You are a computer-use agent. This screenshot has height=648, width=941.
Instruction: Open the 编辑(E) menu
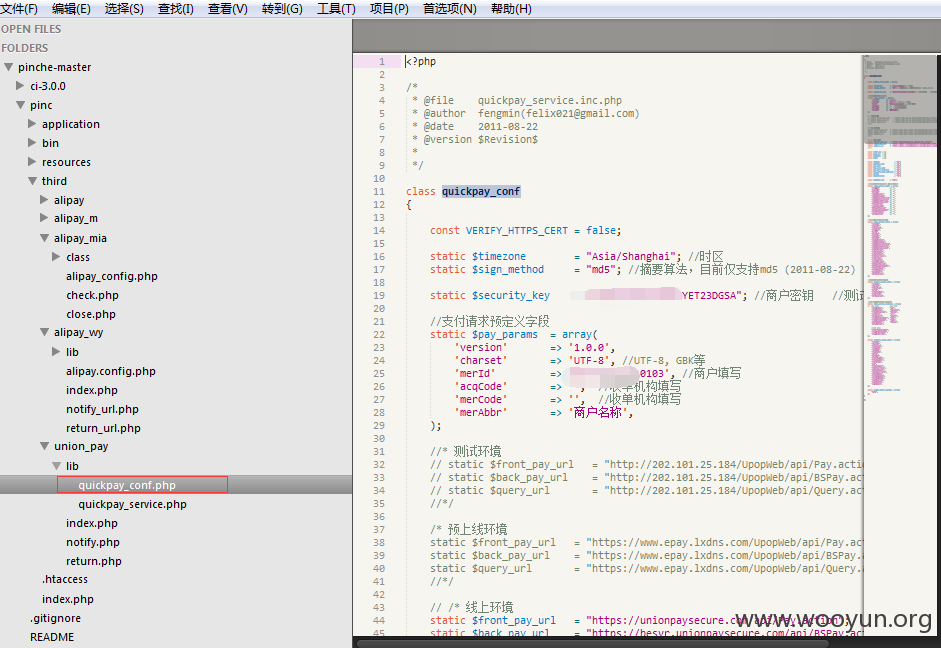71,9
